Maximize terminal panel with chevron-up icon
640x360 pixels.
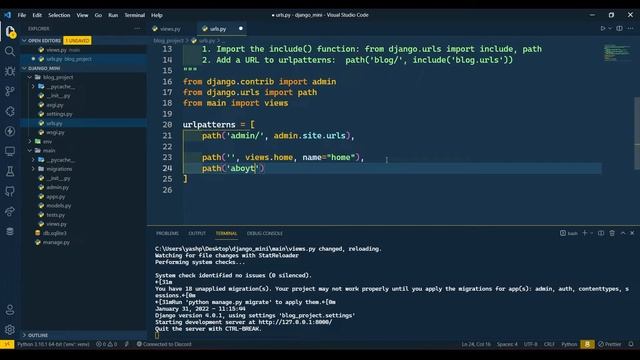[623, 233]
